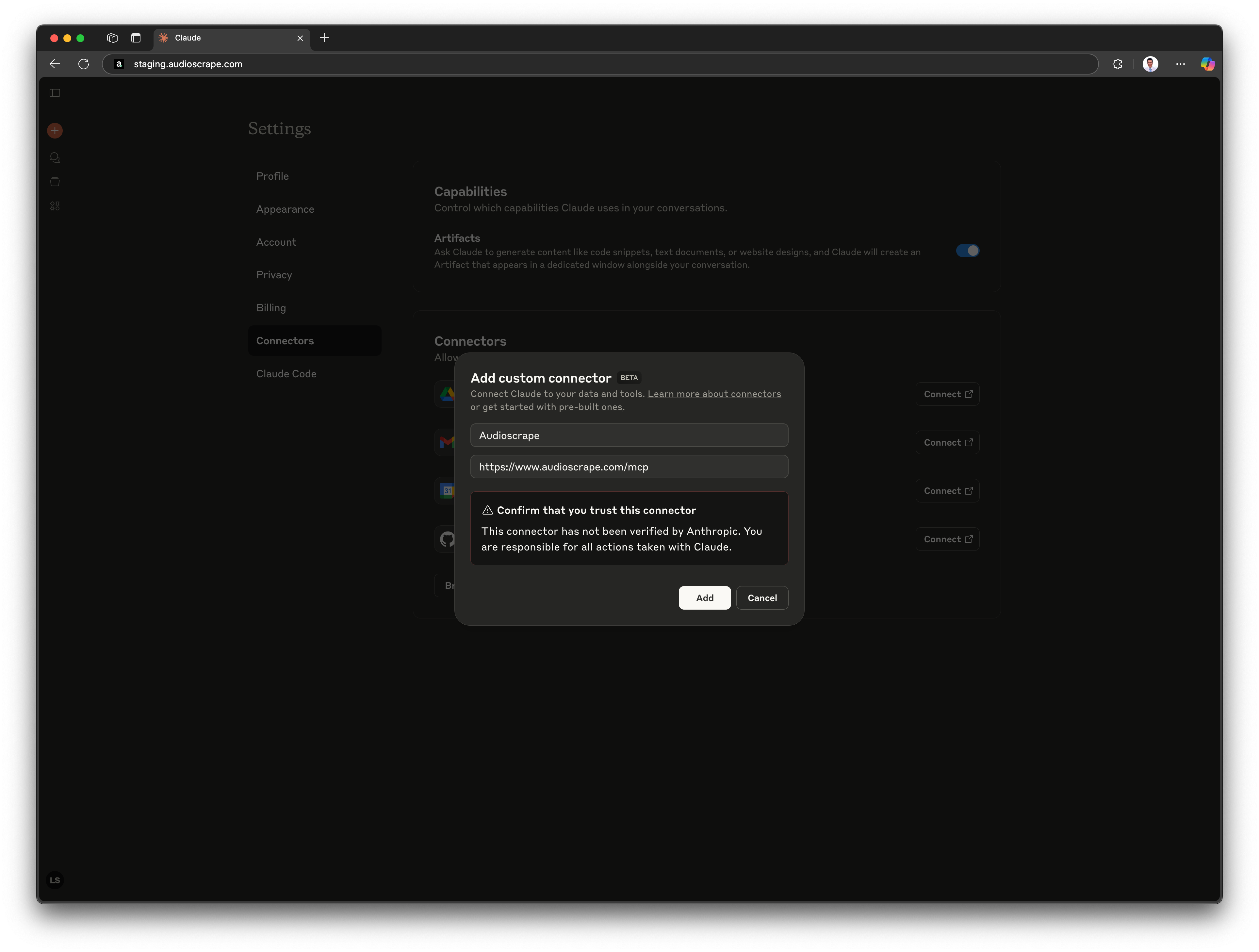Screen dimensions: 1259x952
Task: Open the chats icon in the left sidebar
Action: point(55,158)
